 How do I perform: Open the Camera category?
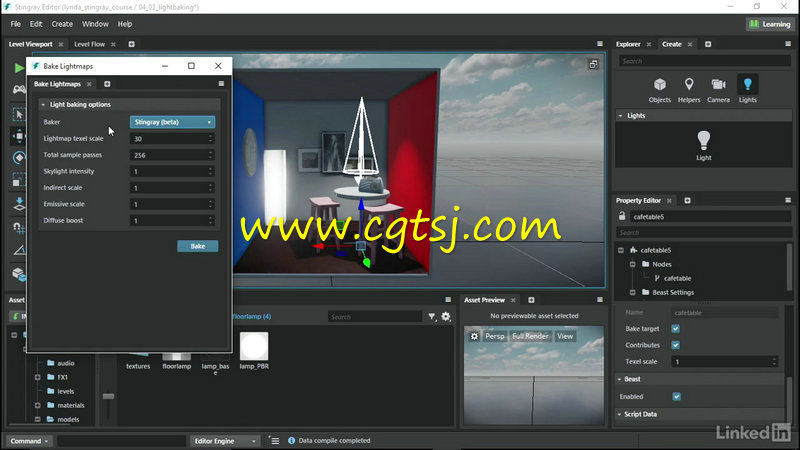[718, 90]
